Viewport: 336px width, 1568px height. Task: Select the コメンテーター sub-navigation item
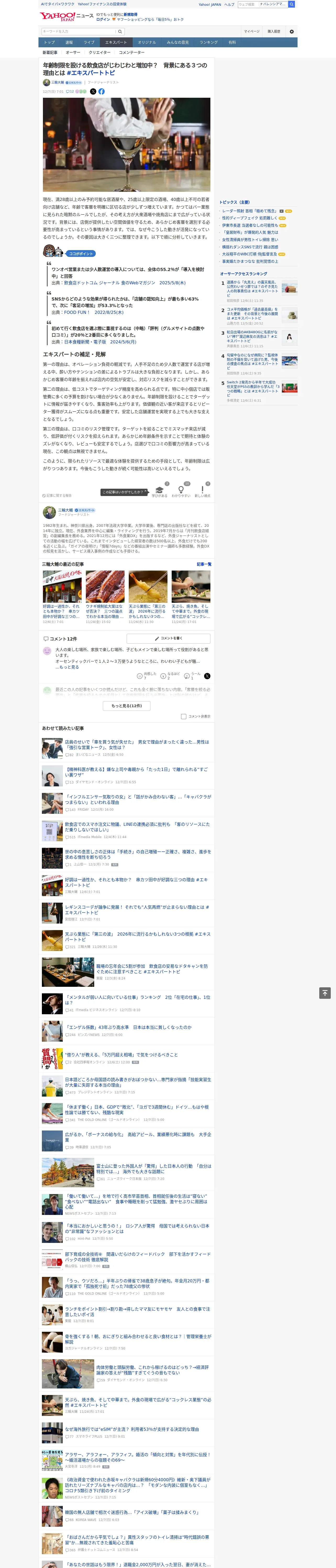pos(132,52)
